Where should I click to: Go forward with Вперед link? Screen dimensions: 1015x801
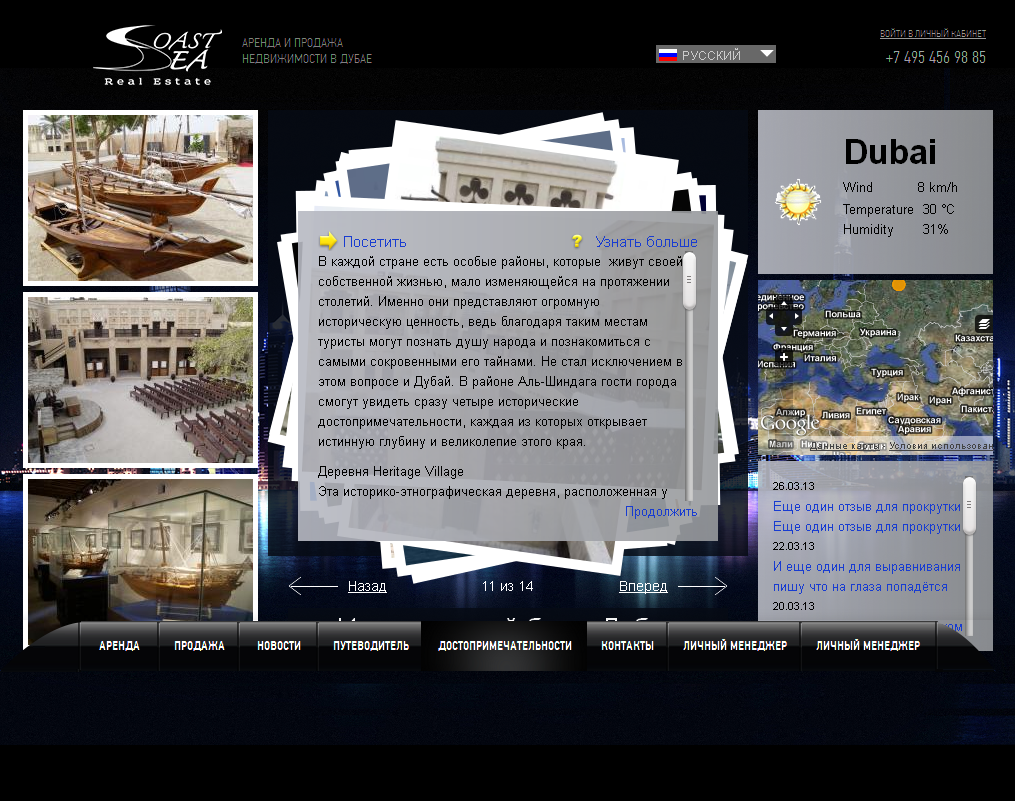pos(643,586)
